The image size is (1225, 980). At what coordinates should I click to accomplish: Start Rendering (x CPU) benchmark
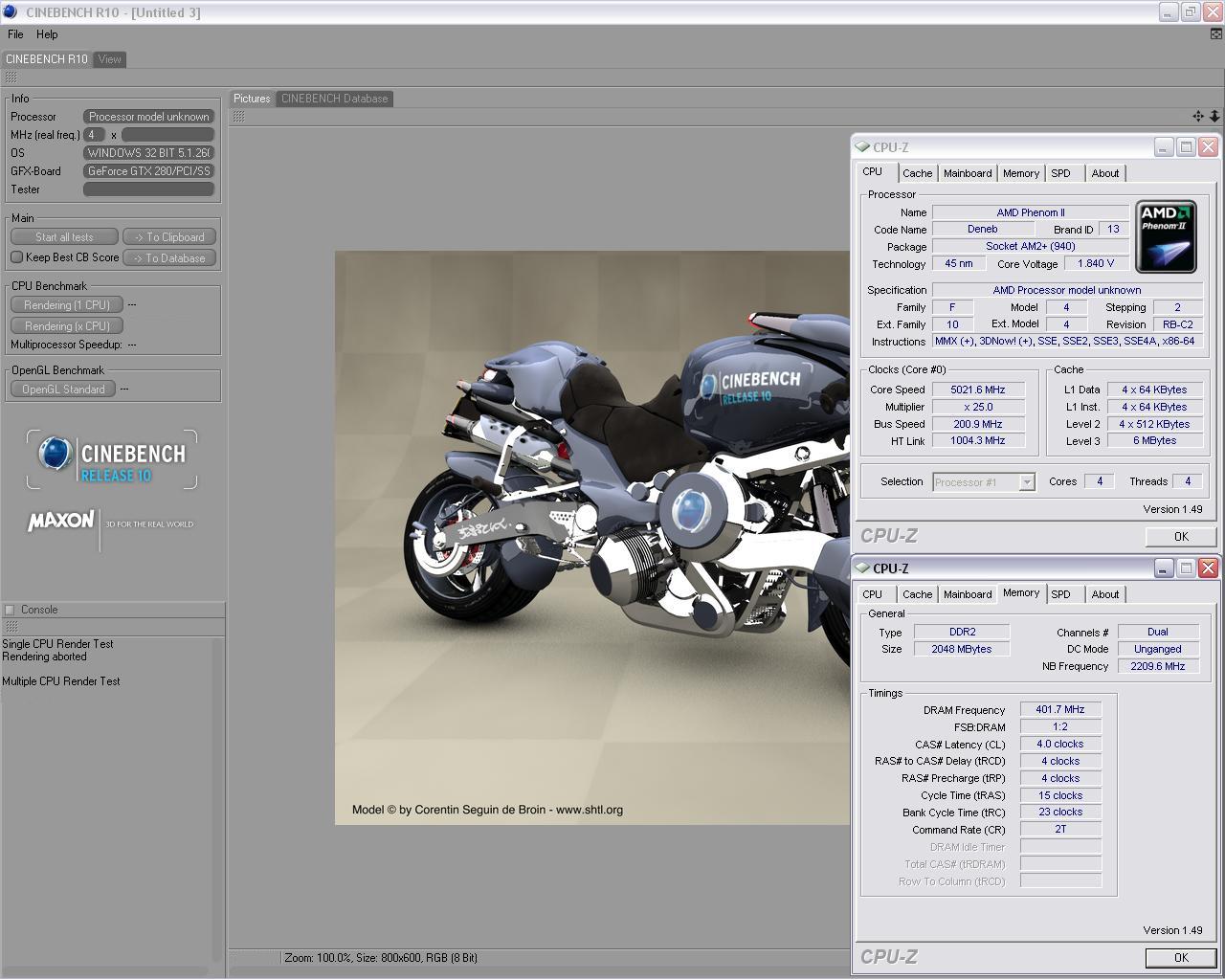[x=67, y=326]
